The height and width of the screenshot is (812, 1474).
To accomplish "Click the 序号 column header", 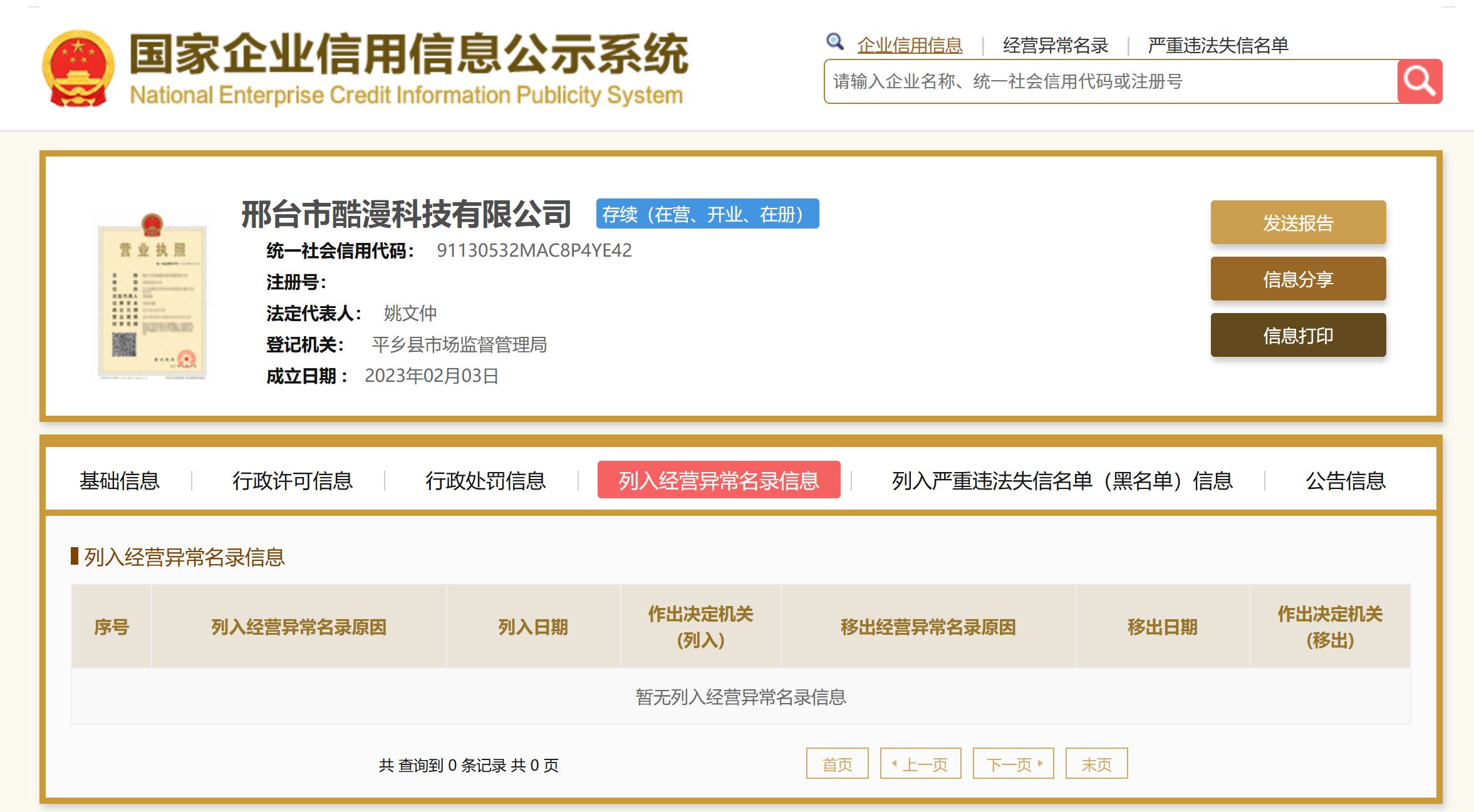I will (x=112, y=627).
